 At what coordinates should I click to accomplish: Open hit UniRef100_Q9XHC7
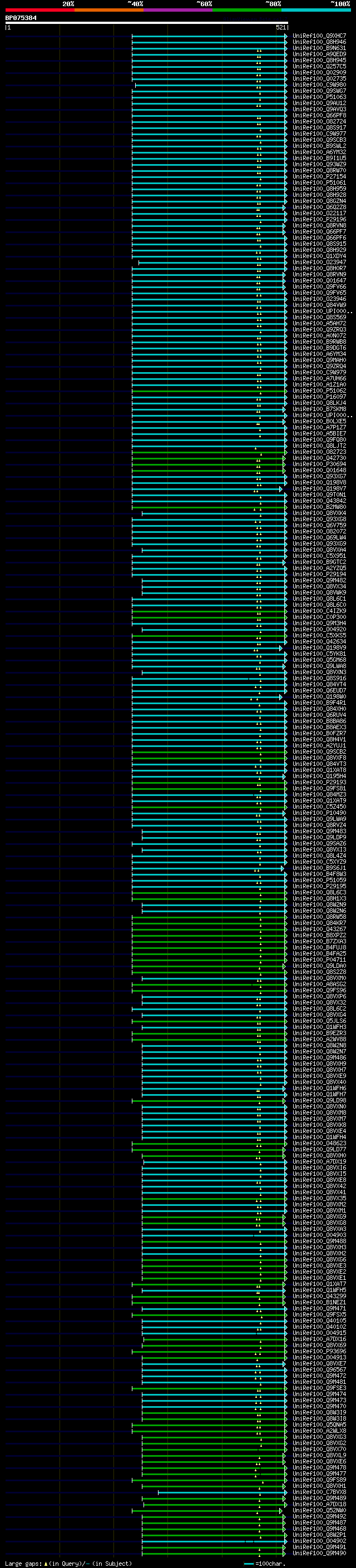[x=319, y=36]
